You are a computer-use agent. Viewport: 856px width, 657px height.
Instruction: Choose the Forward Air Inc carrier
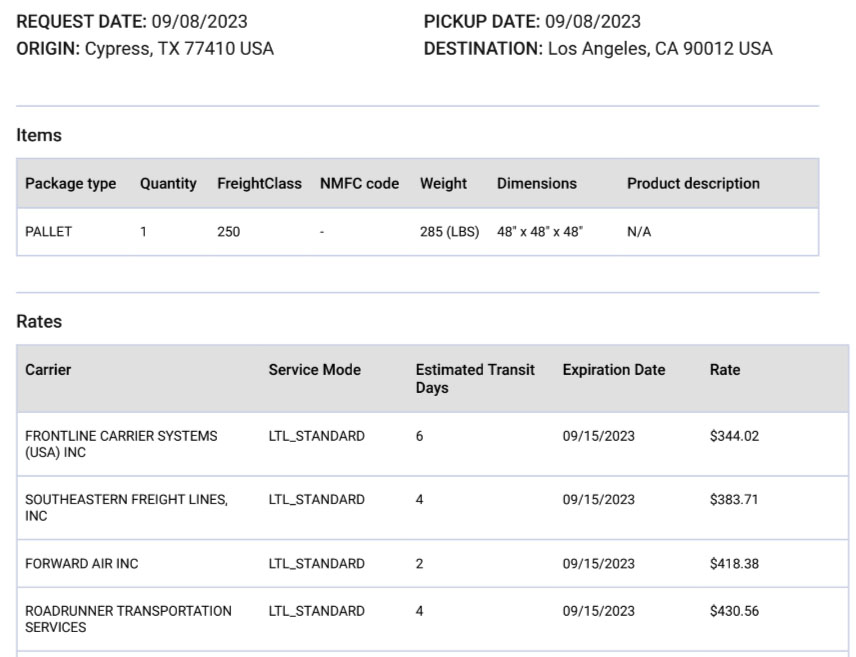click(82, 564)
